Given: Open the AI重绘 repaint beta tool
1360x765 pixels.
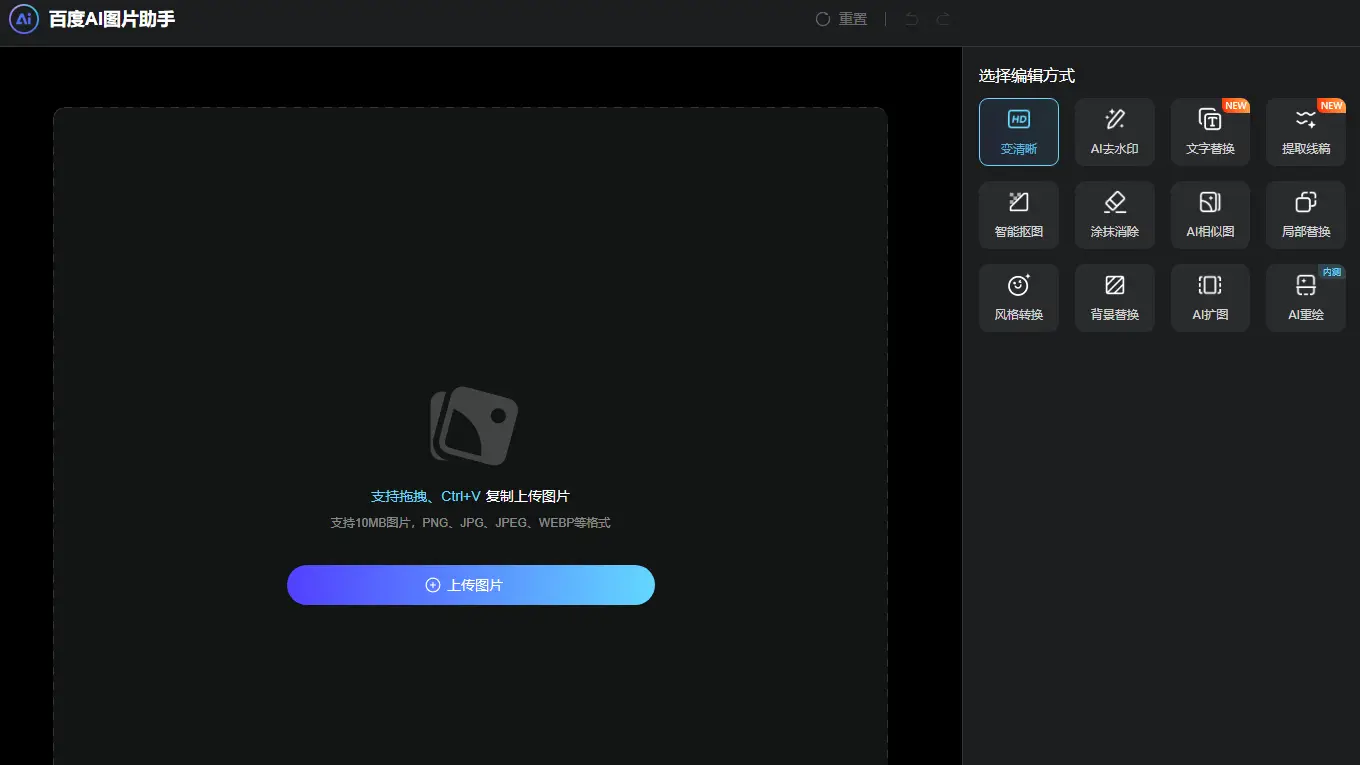Looking at the screenshot, I should point(1305,297).
